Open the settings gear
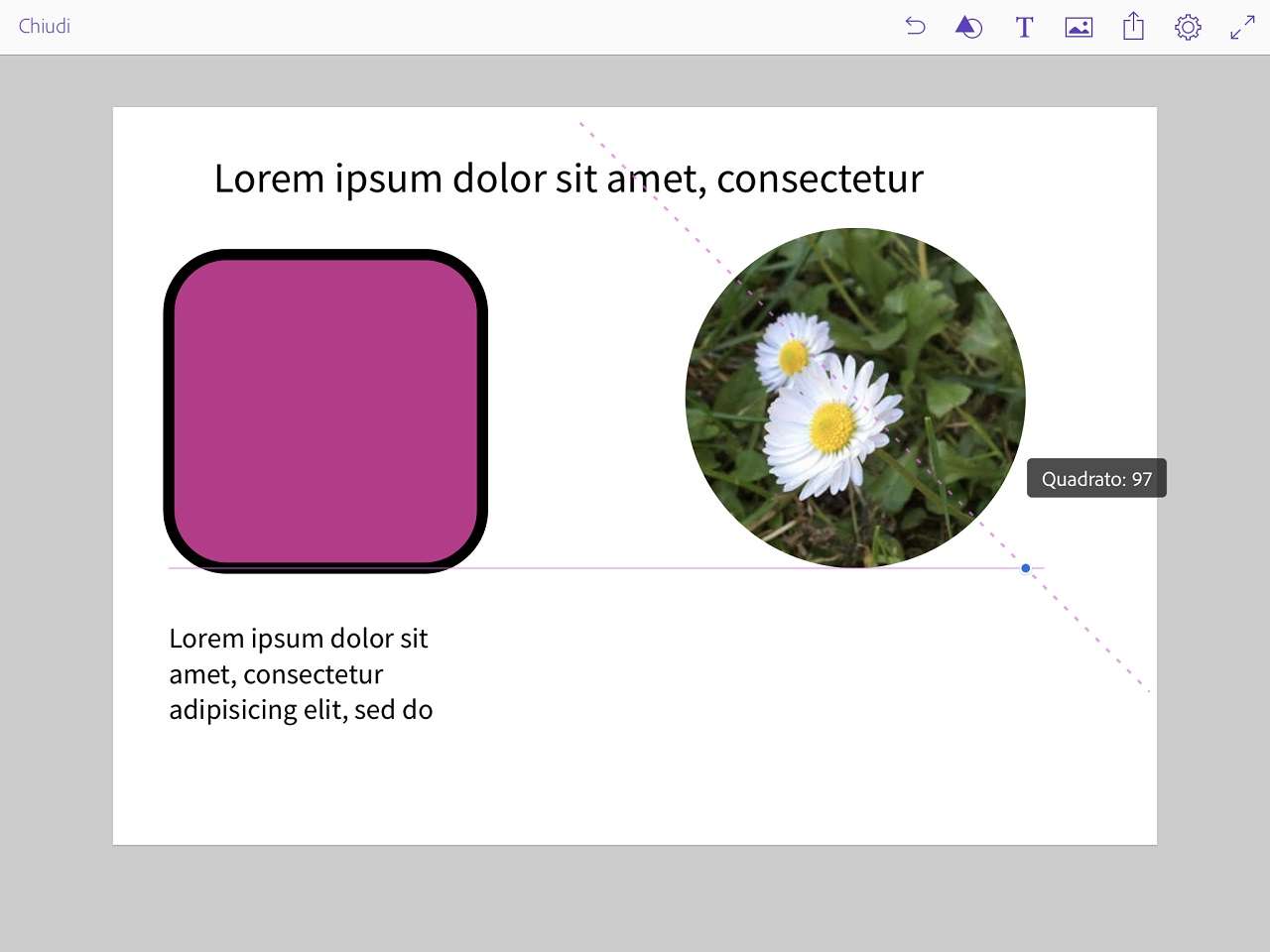Screen dimensions: 1270x952 pyautogui.click(x=1188, y=27)
